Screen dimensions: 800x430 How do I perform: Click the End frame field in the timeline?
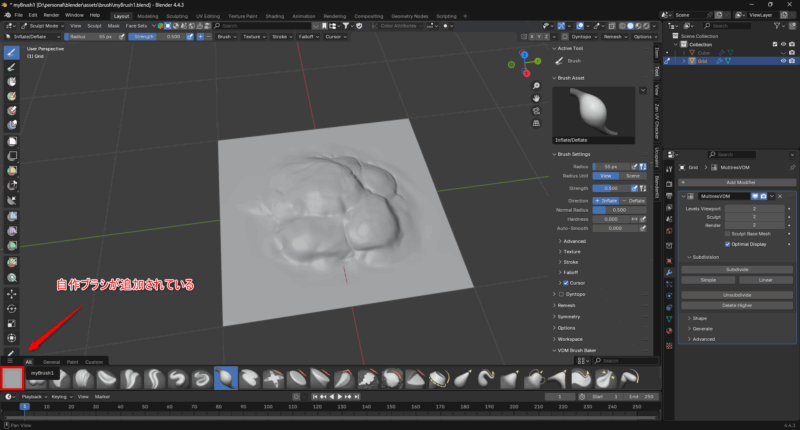coord(641,396)
